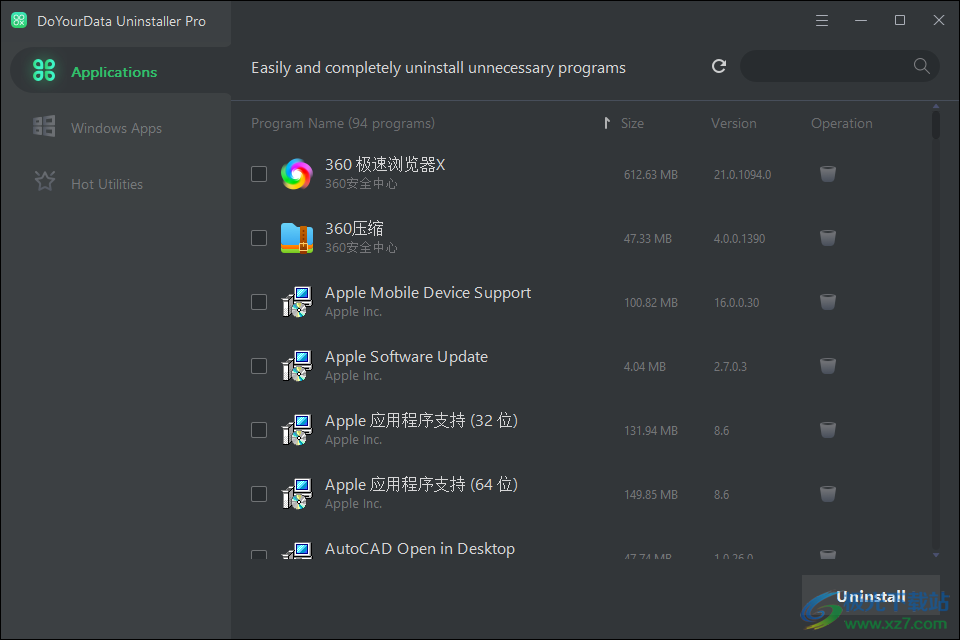This screenshot has height=640, width=960.
Task: Uninstall Apple Mobile Device Support via trash icon
Action: pyautogui.click(x=828, y=302)
